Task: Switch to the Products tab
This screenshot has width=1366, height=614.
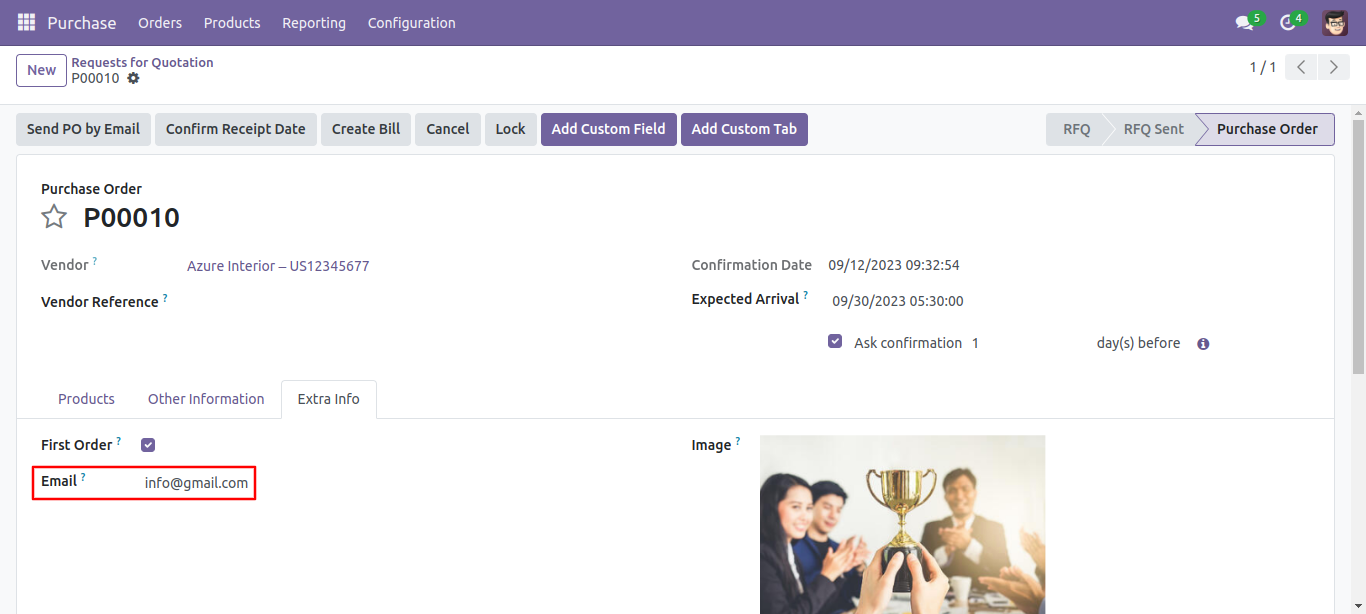Action: tap(86, 399)
